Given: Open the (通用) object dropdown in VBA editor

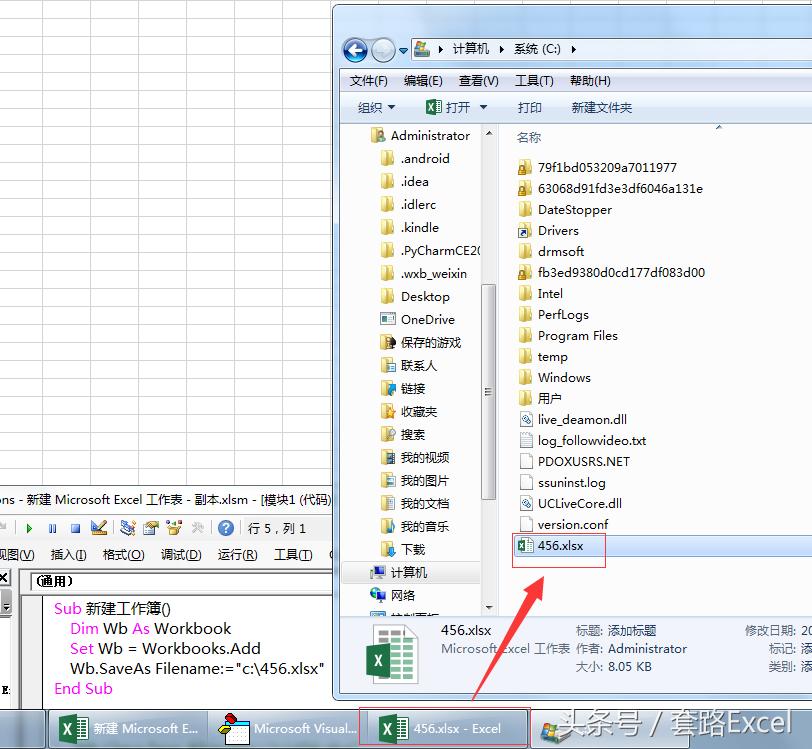Looking at the screenshot, I should (x=181, y=582).
